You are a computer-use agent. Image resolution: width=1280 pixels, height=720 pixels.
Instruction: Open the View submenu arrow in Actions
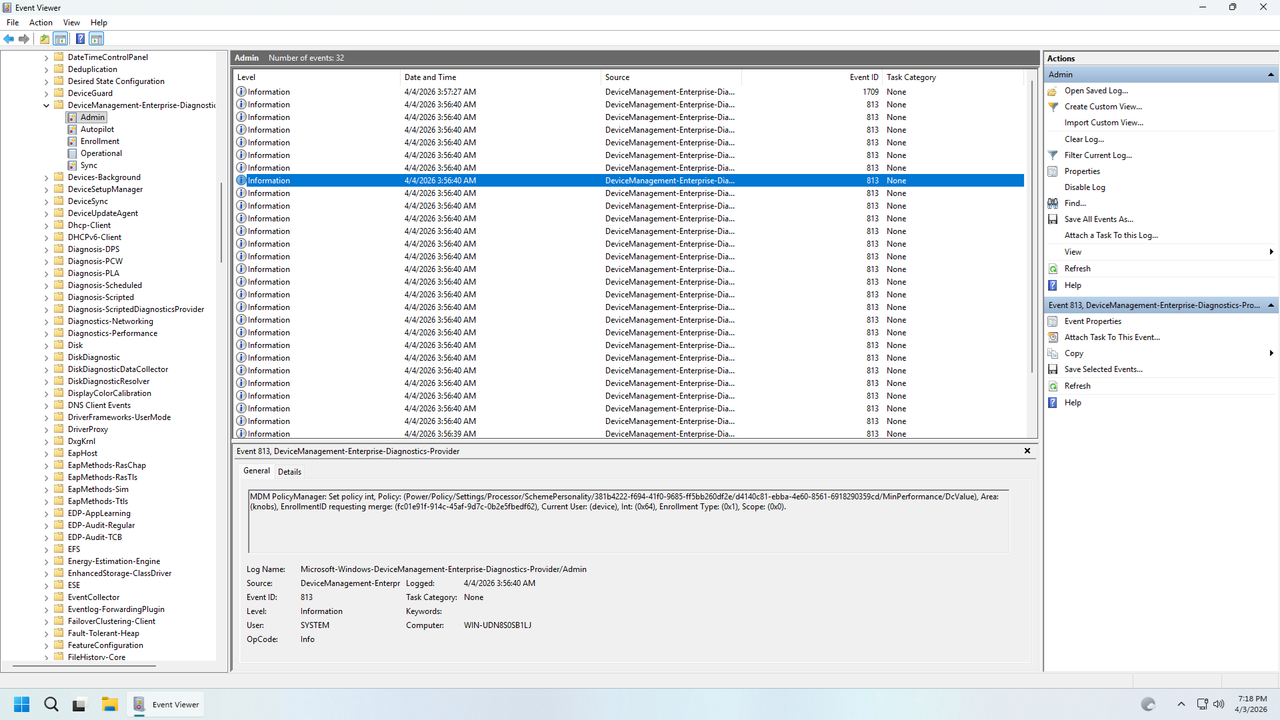1271,252
